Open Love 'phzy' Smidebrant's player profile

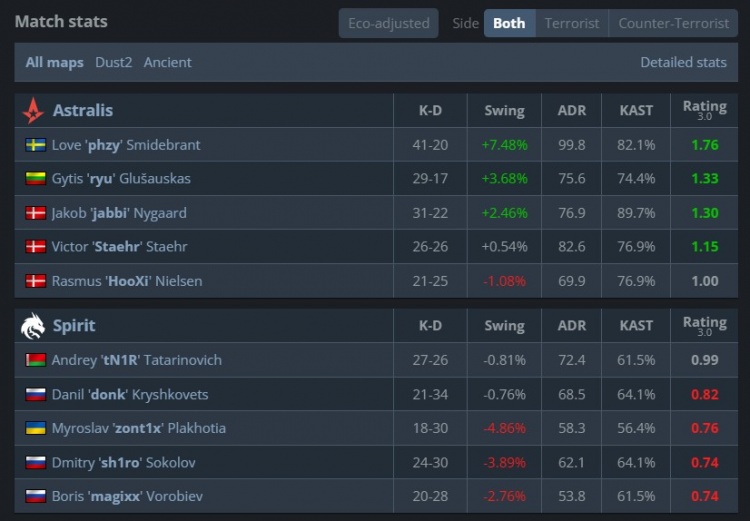tap(126, 145)
